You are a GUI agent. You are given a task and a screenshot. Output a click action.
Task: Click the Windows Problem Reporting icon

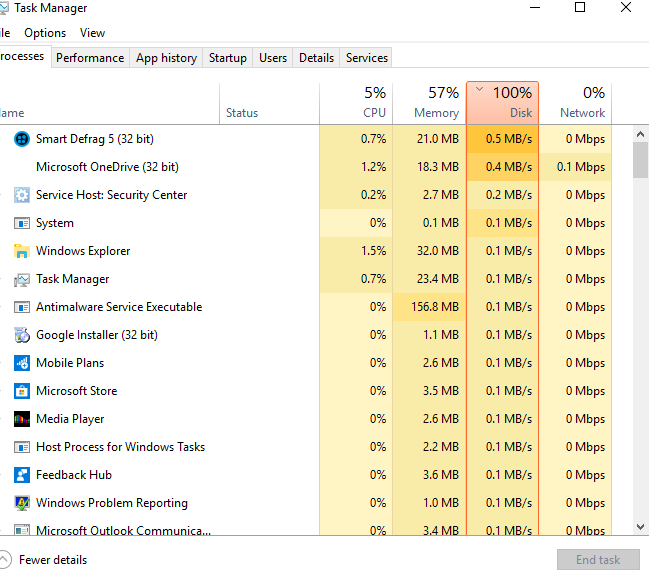22,503
